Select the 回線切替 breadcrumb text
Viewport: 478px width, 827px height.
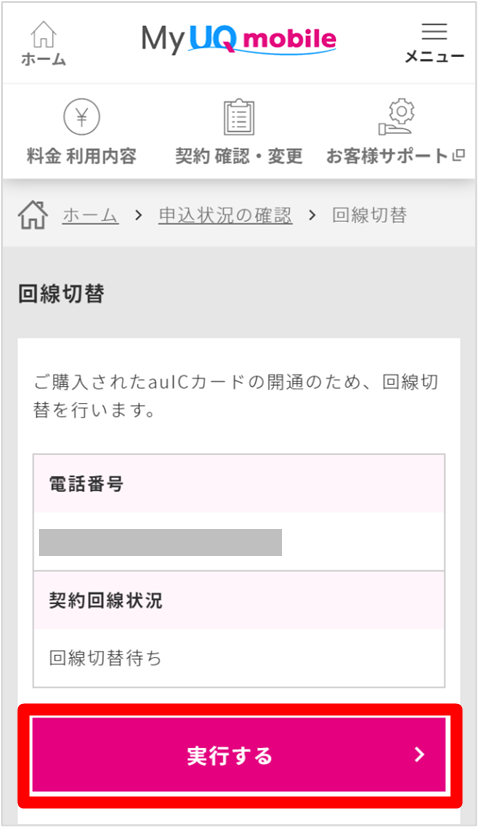click(x=369, y=215)
